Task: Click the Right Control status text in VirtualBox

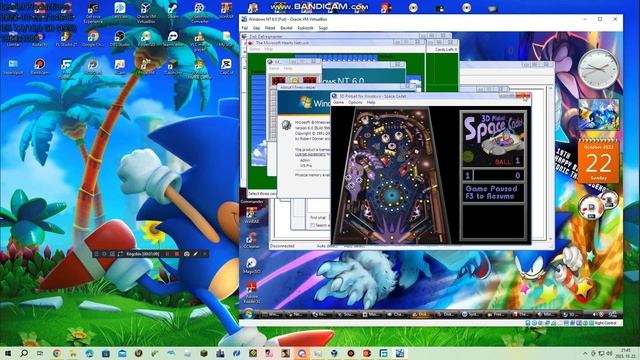Action: 605,323
